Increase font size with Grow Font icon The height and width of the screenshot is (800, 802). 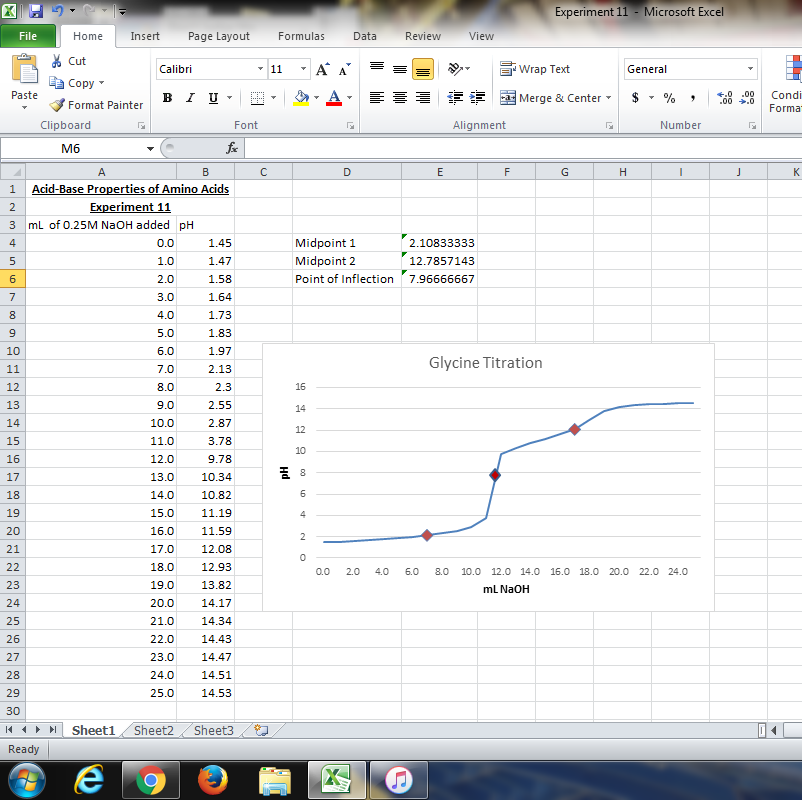coord(322,69)
